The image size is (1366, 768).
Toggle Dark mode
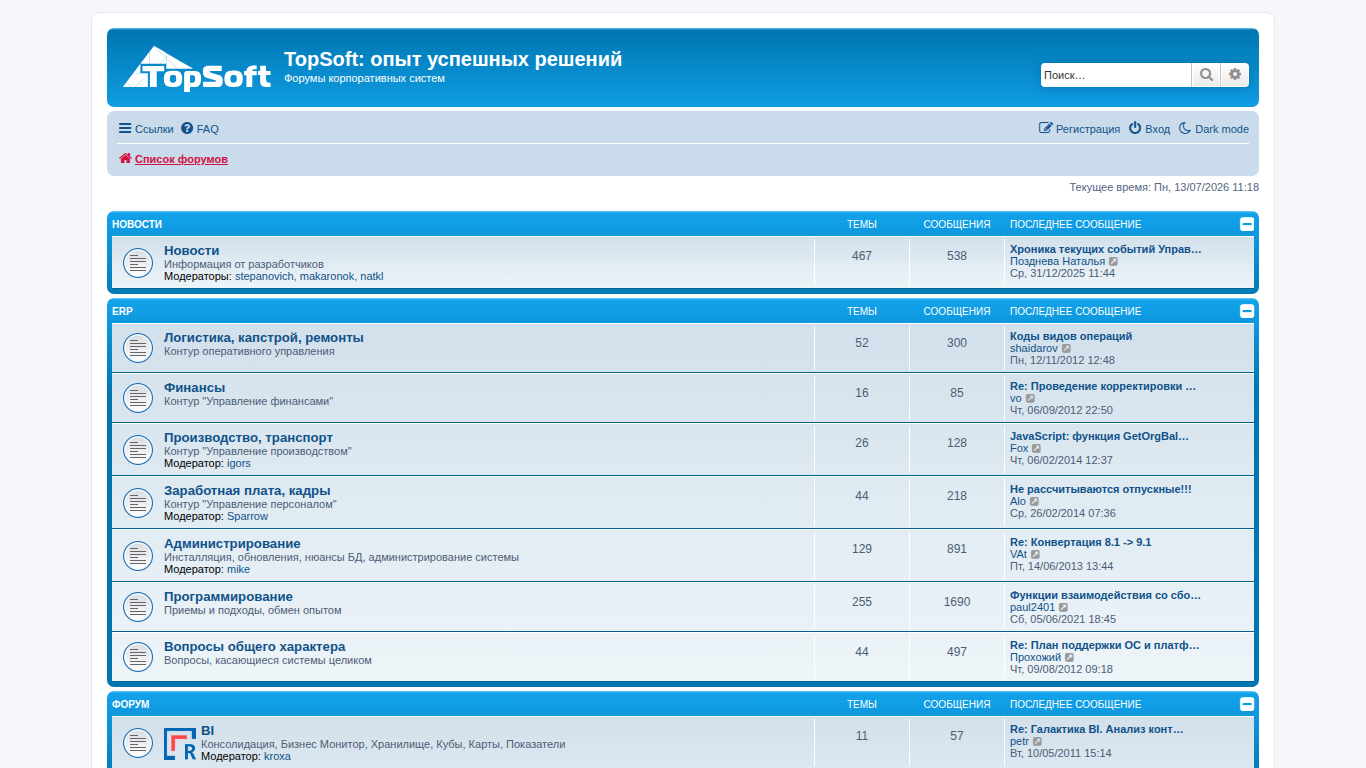[1213, 129]
